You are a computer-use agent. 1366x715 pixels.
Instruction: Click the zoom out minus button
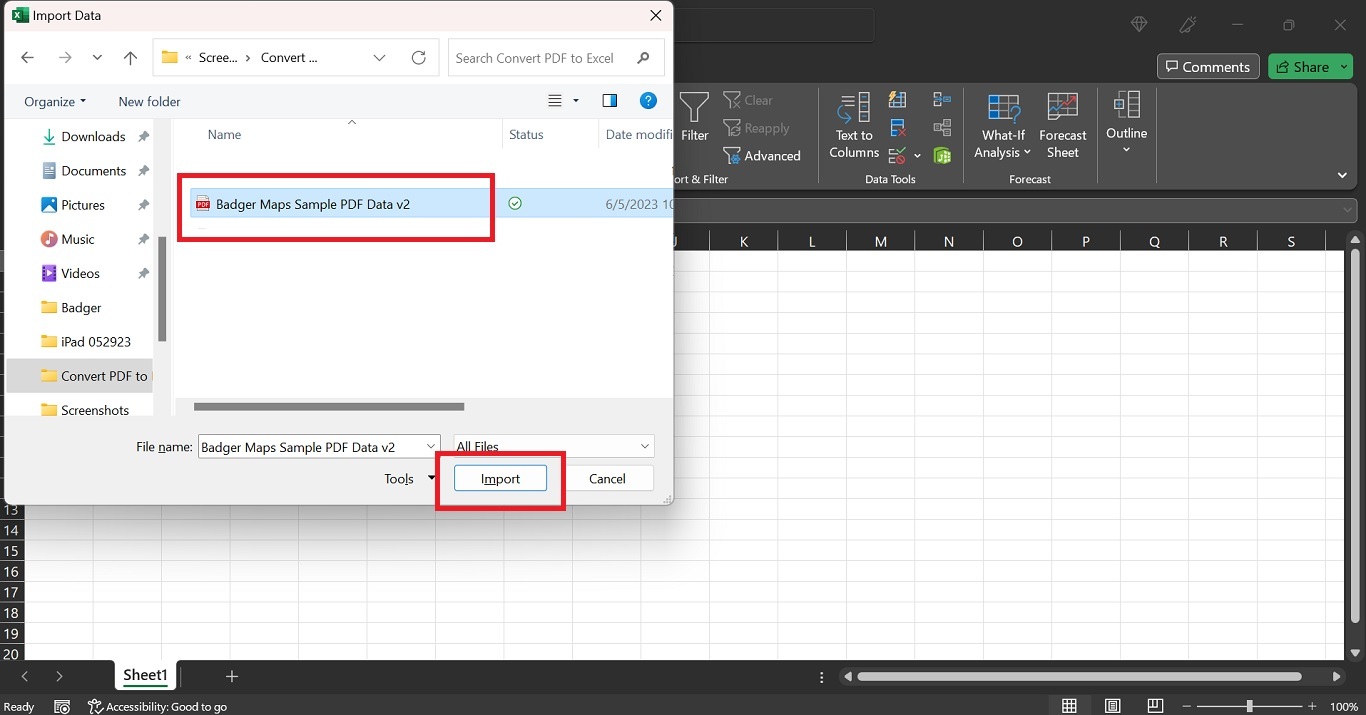click(x=1186, y=706)
